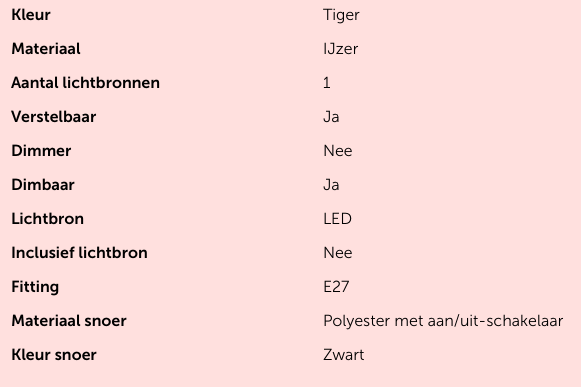This screenshot has height=387, width=581.
Task: Click the E27 fitting value
Action: click(x=336, y=287)
